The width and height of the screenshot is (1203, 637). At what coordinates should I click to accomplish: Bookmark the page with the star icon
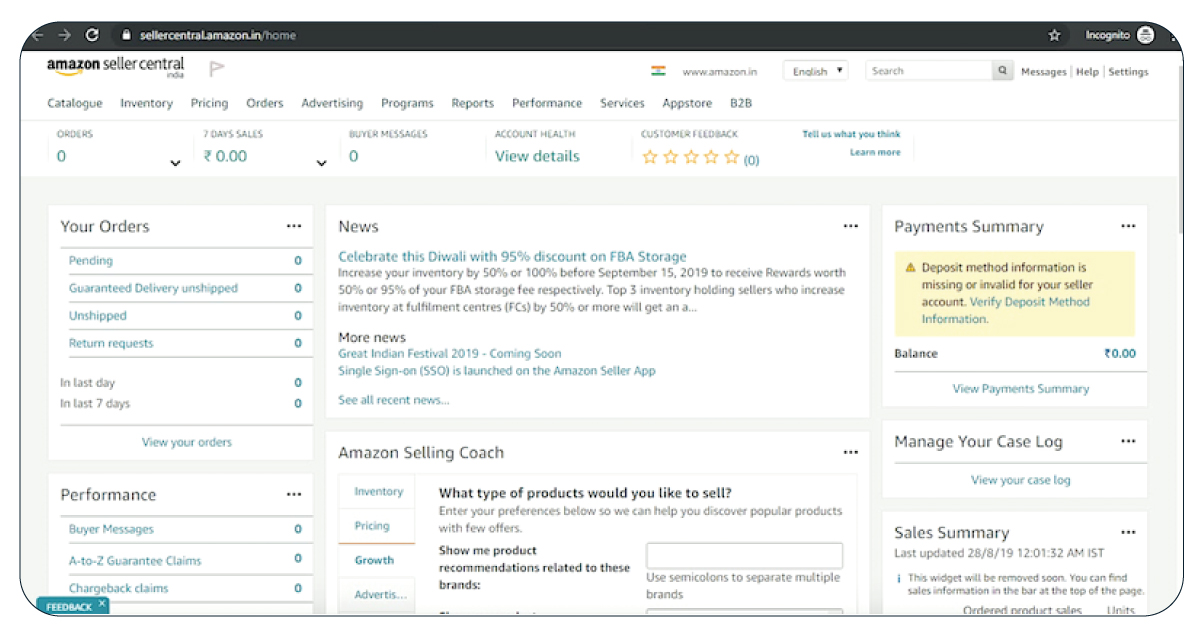pyautogui.click(x=1054, y=35)
